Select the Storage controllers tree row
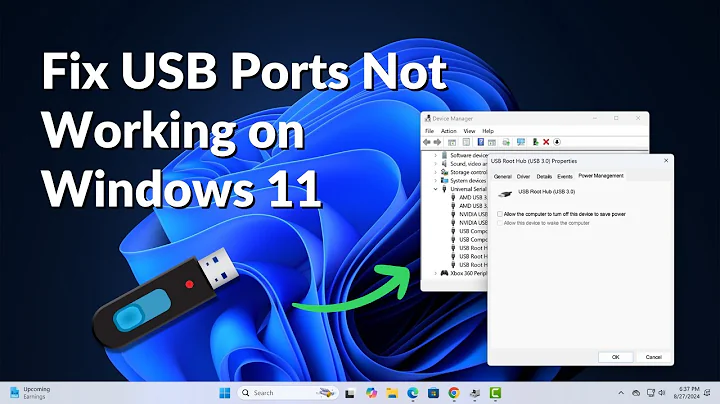The width and height of the screenshot is (720, 404). coord(464,172)
